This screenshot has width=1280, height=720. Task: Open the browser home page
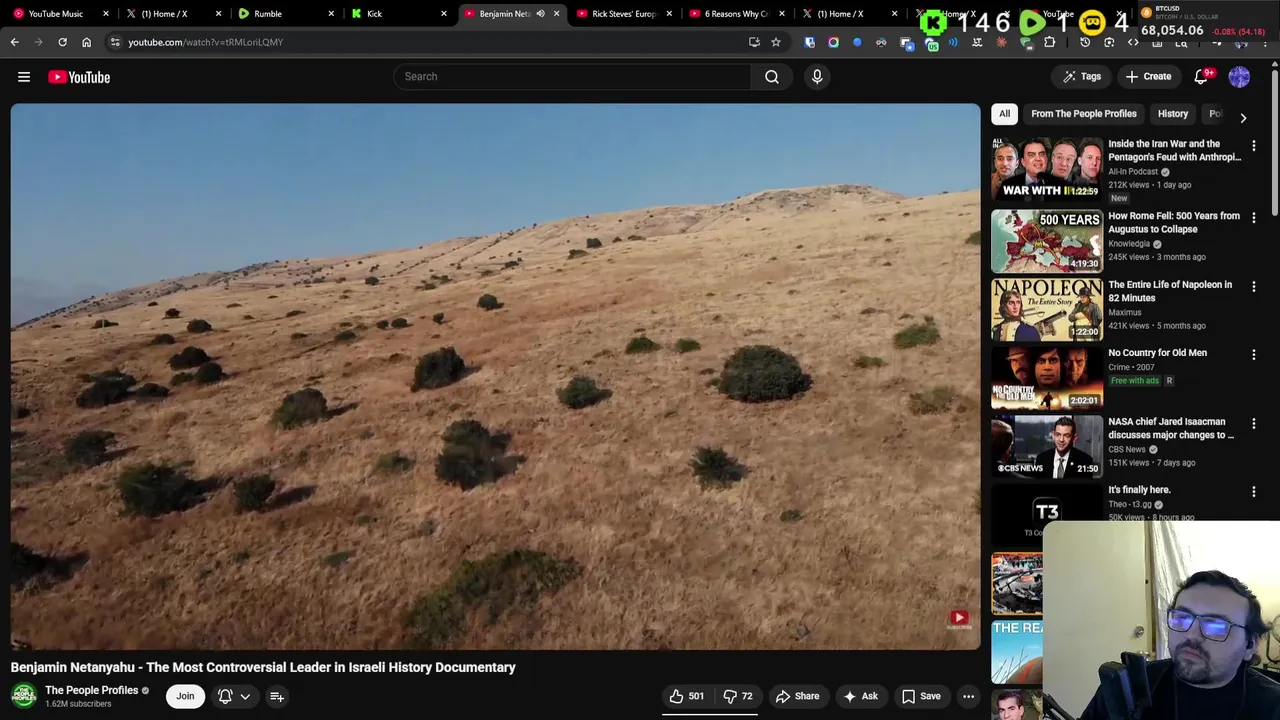tap(86, 42)
